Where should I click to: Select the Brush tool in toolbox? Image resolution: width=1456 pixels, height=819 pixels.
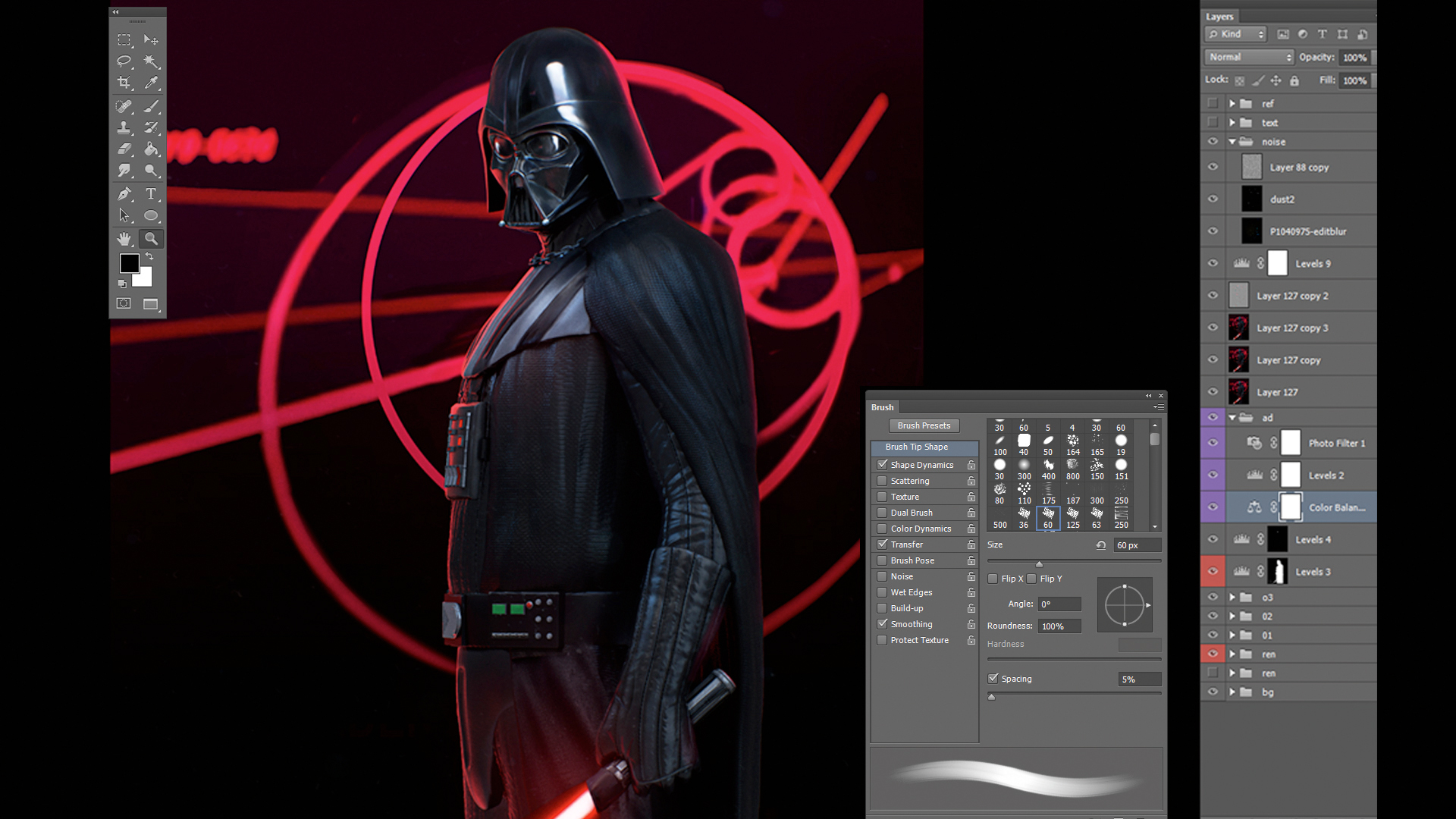(151, 106)
